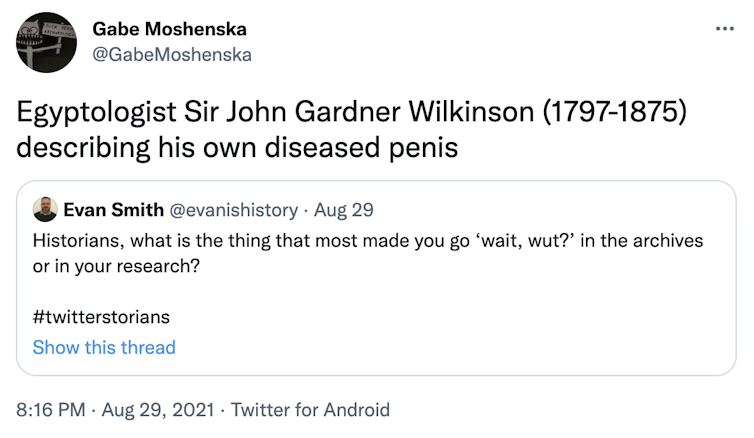Screen dimensions: 754x438
Task: Click Show this thread
Action: tap(104, 347)
